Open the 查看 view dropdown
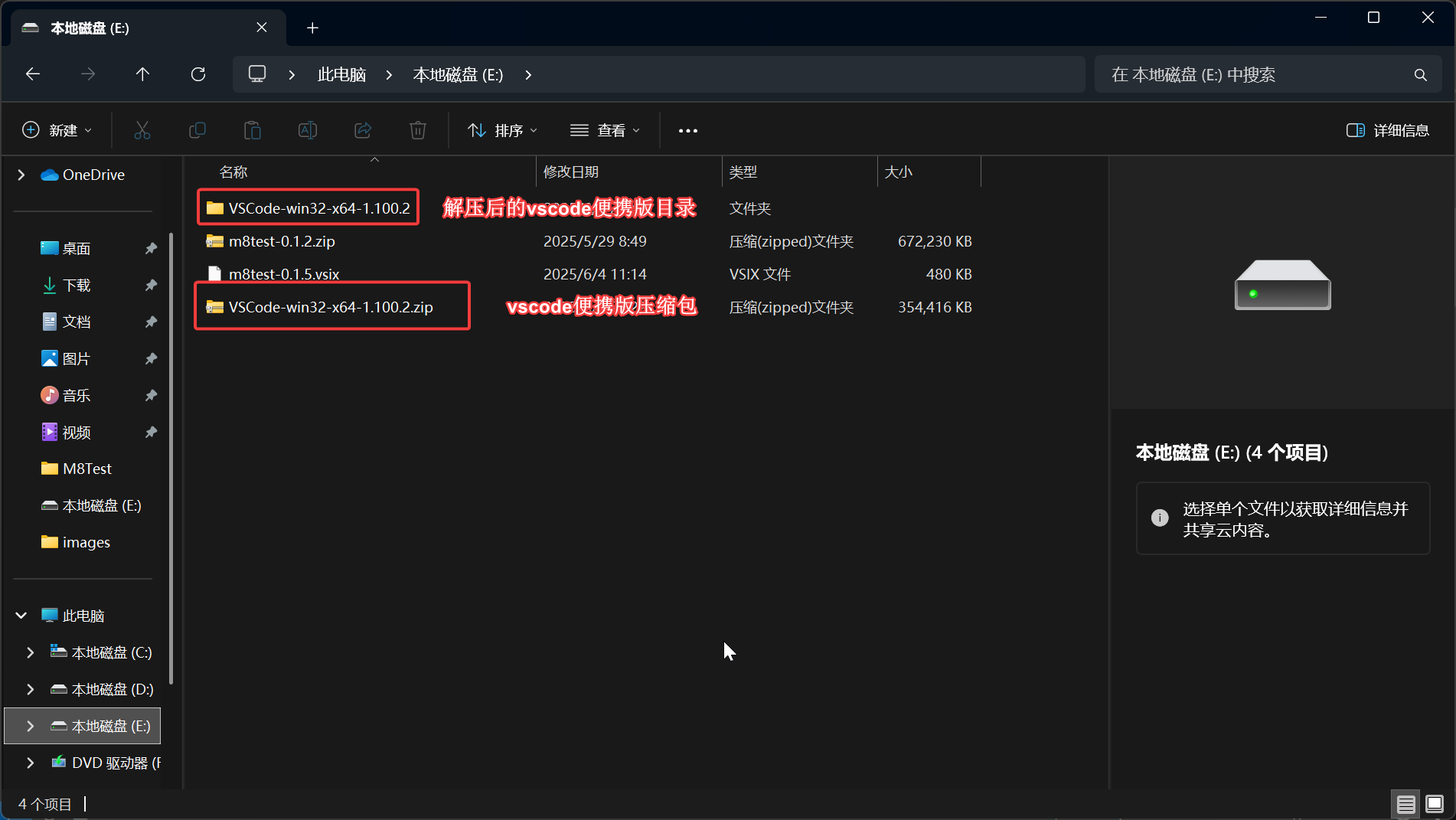 pyautogui.click(x=605, y=130)
